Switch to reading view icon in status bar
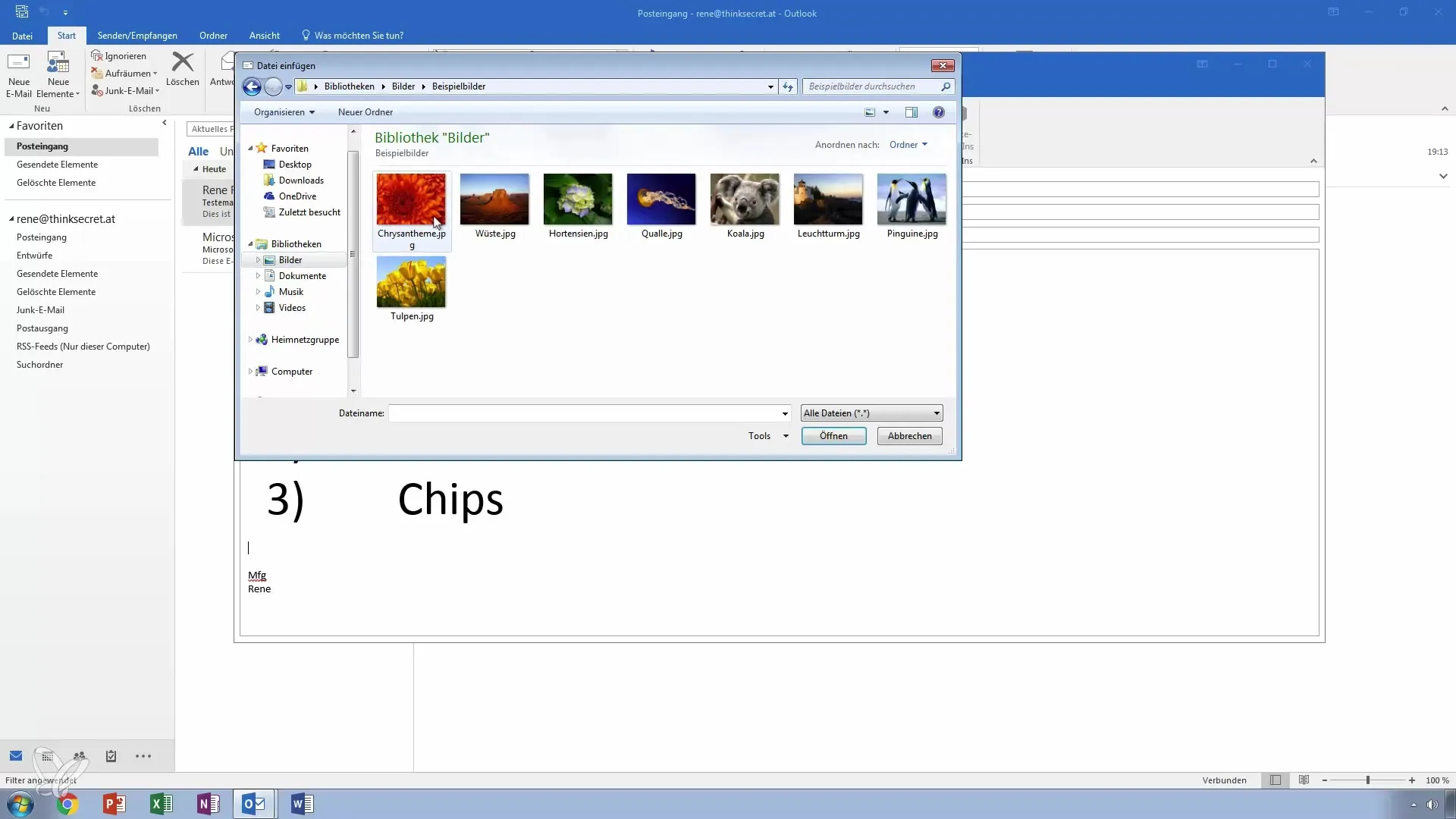Image resolution: width=1456 pixels, height=819 pixels. [1304, 780]
